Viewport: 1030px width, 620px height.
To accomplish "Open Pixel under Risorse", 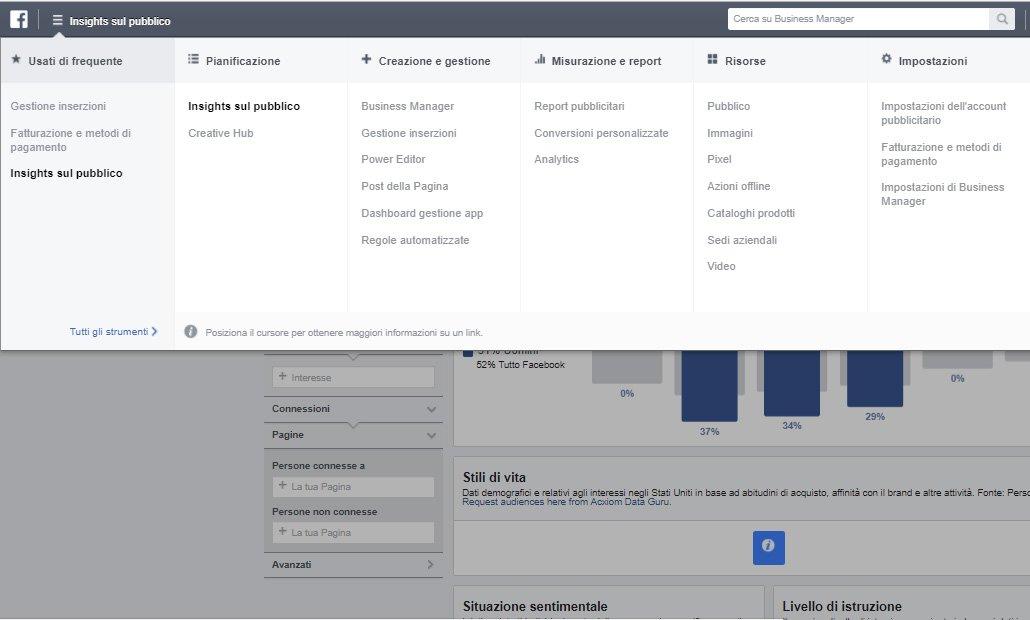I will (x=719, y=160).
